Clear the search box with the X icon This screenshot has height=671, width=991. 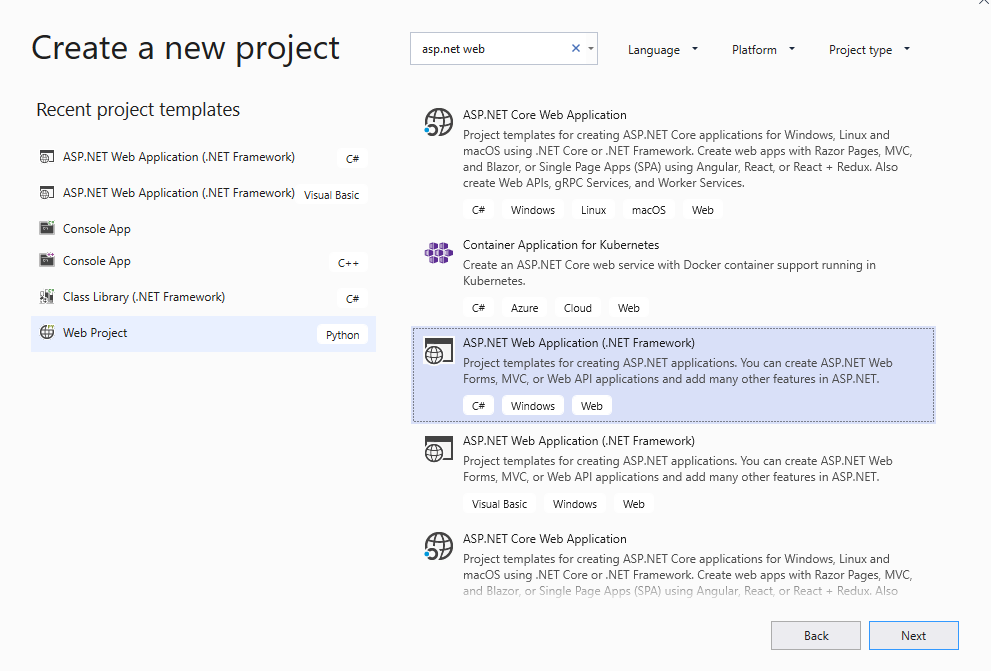coord(575,48)
